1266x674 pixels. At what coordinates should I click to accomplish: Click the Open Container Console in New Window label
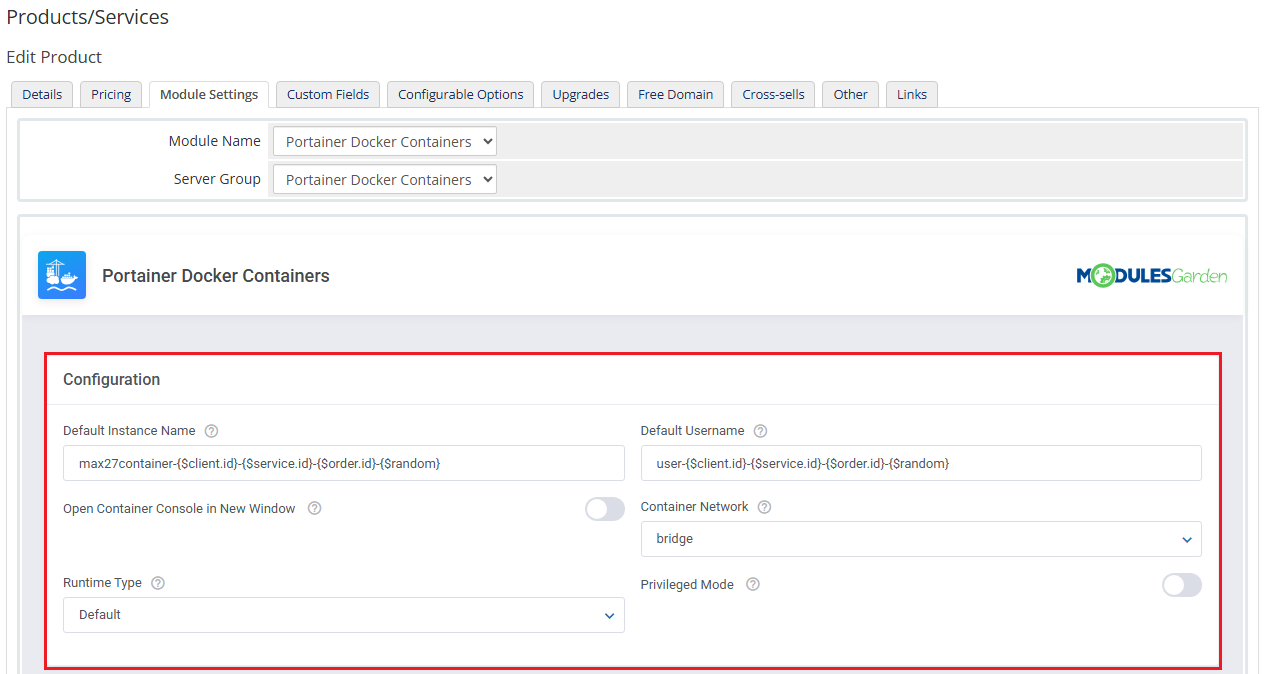click(x=179, y=509)
